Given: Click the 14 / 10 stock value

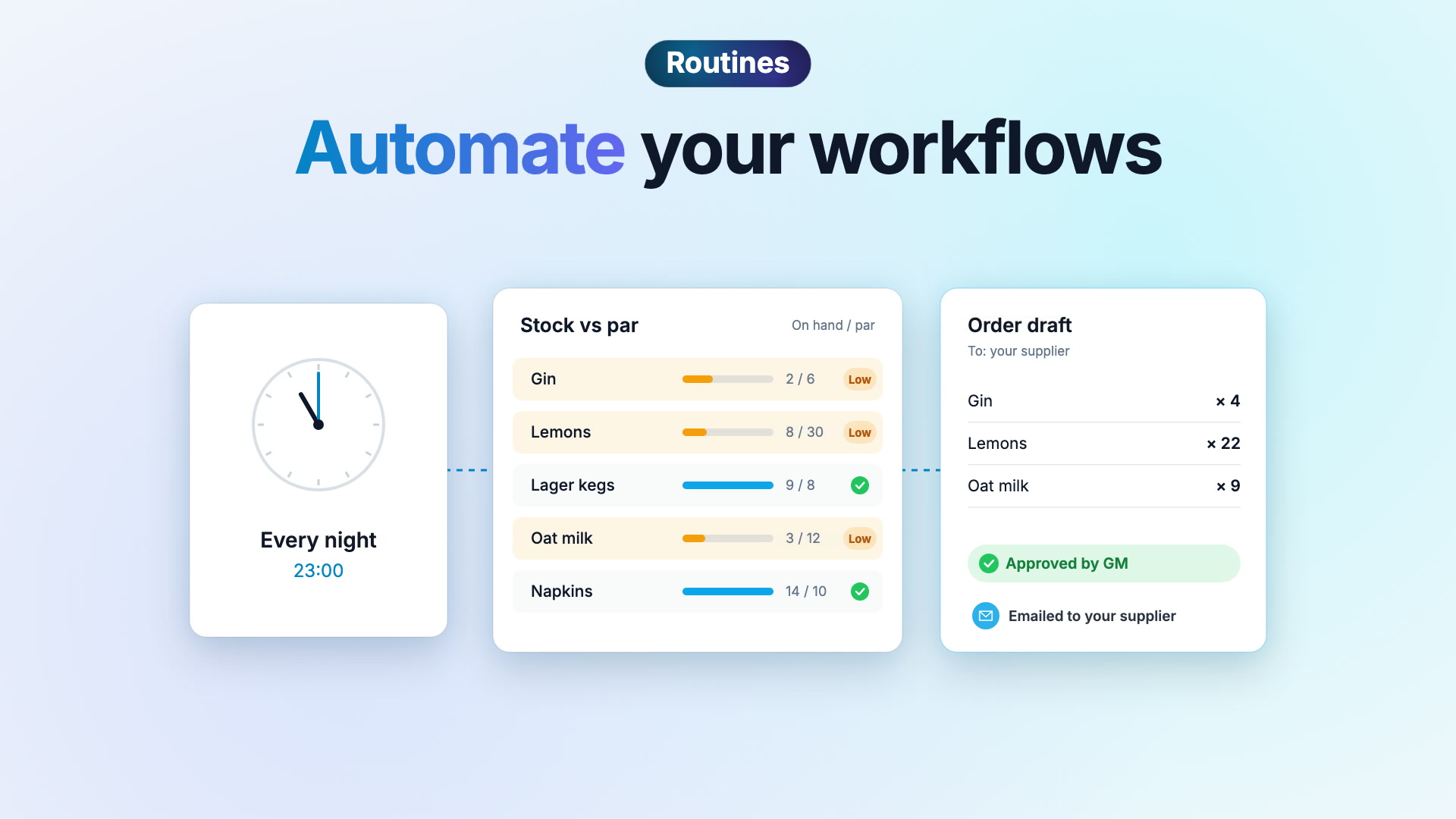Looking at the screenshot, I should [805, 591].
